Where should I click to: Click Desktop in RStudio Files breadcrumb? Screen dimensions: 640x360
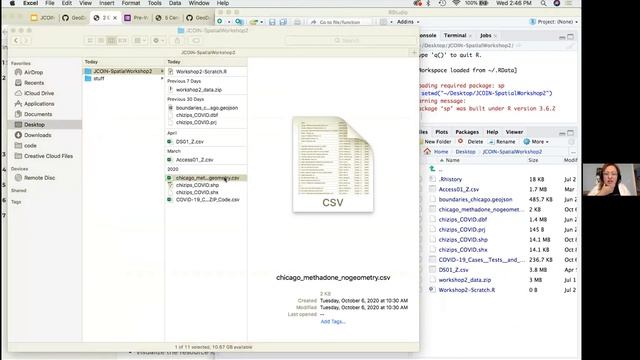point(465,151)
